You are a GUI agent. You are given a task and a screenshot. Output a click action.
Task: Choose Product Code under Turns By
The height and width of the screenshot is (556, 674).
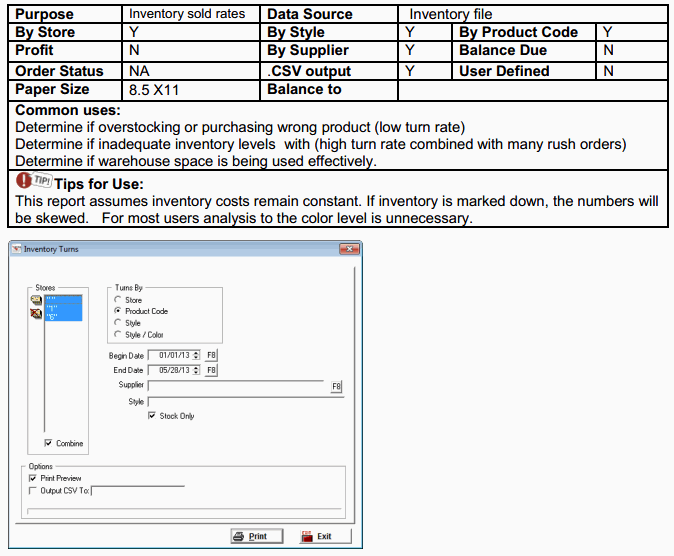pyautogui.click(x=118, y=310)
